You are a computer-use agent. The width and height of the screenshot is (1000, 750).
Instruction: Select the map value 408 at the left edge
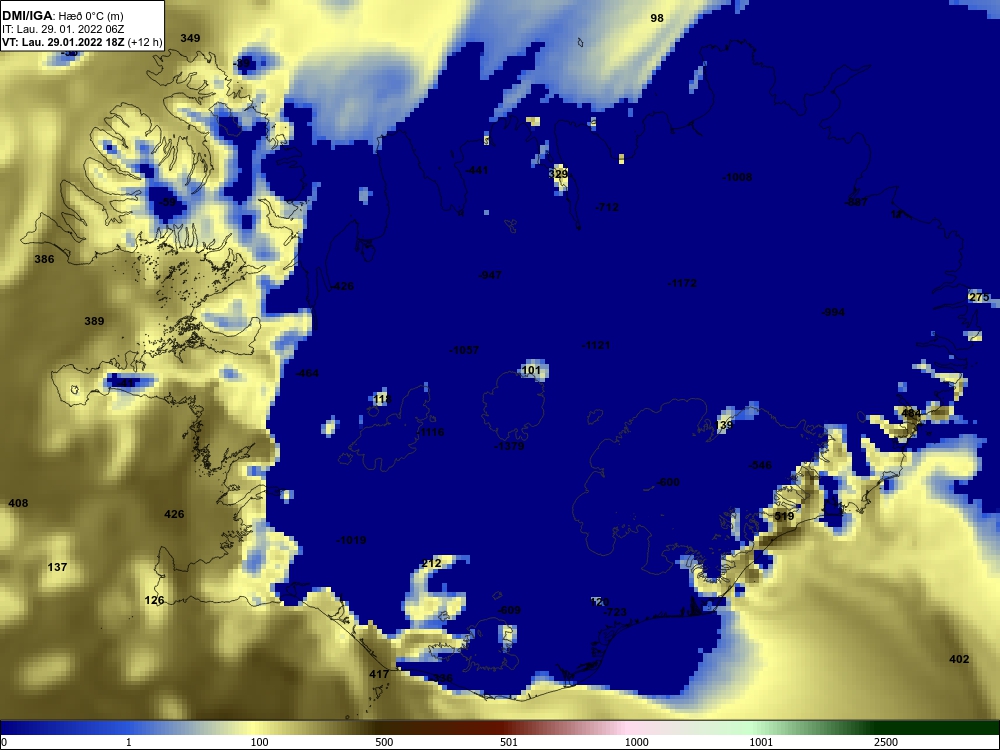[x=18, y=503]
